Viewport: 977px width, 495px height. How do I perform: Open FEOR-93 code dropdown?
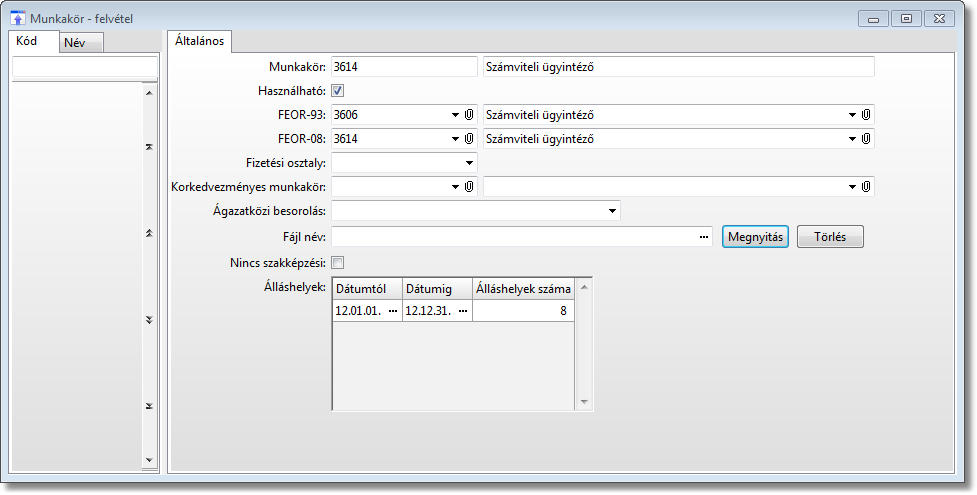click(455, 115)
